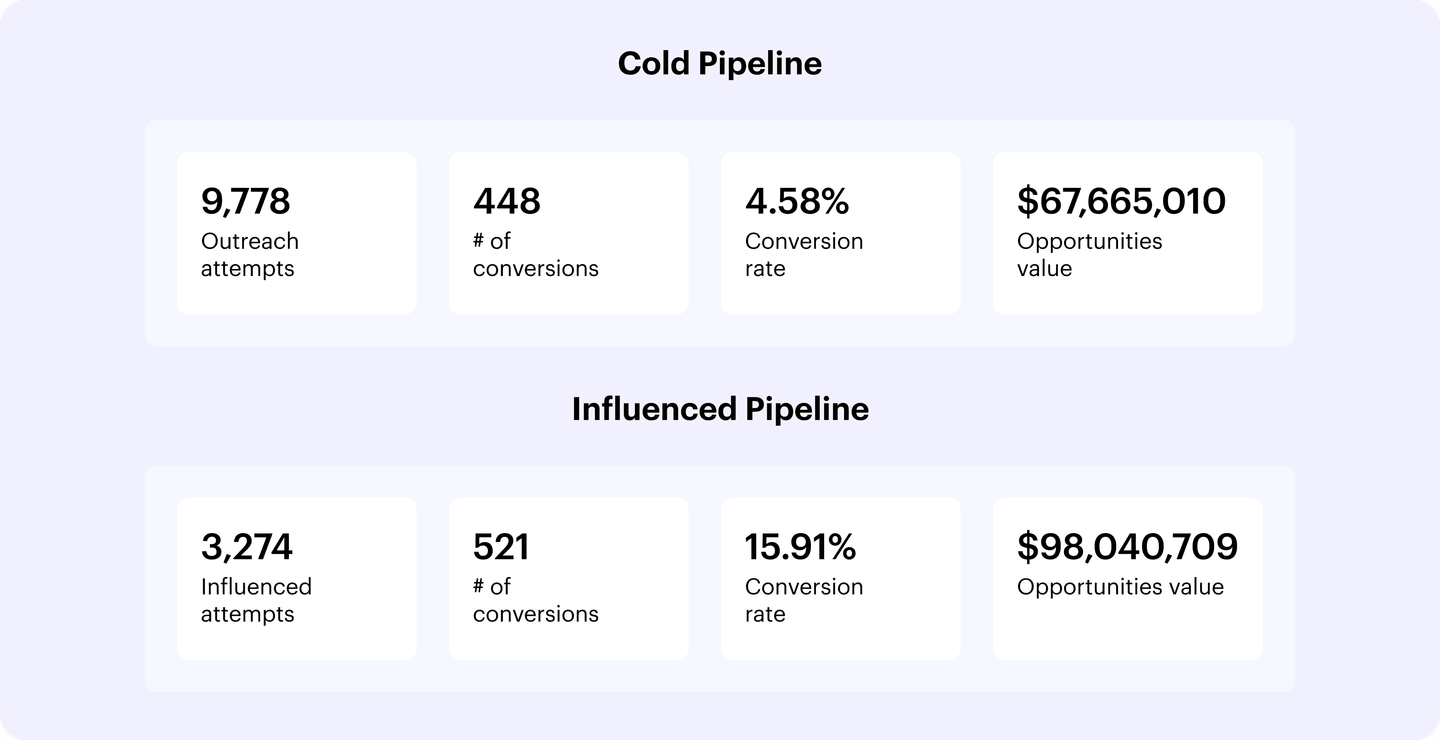The height and width of the screenshot is (740, 1440).
Task: Click the Opportunities value label under $67,665,010
Action: point(1089,255)
